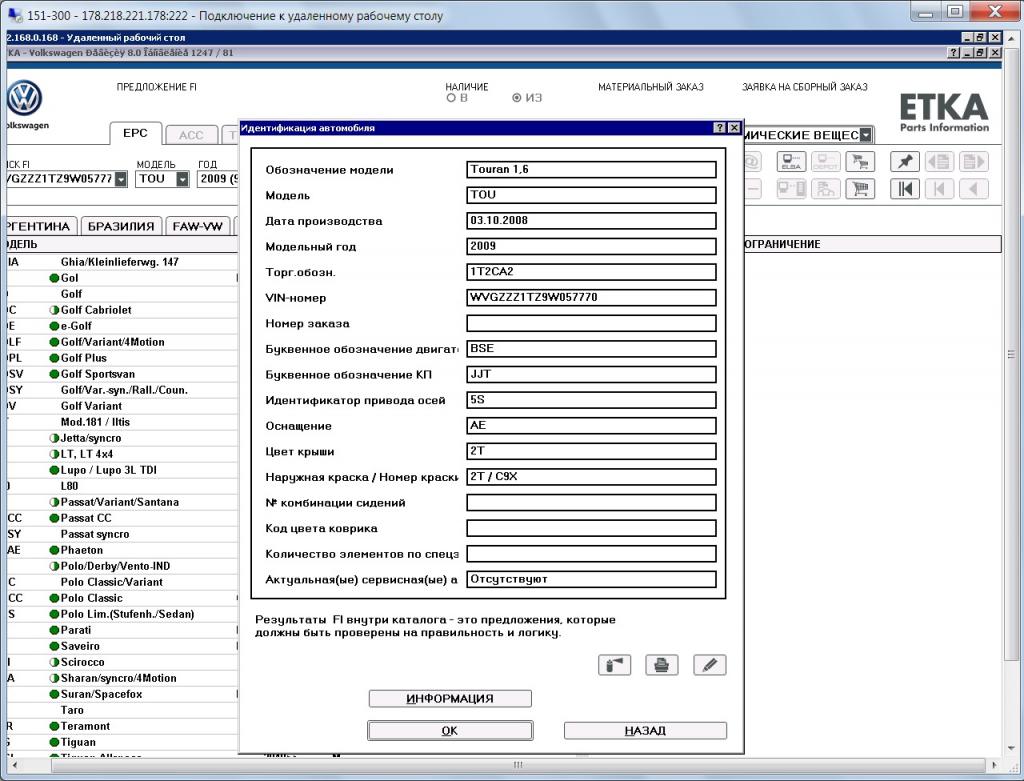The width and height of the screenshot is (1024, 781).
Task: Click the green dot beside Passat CC
Action: [x=54, y=518]
